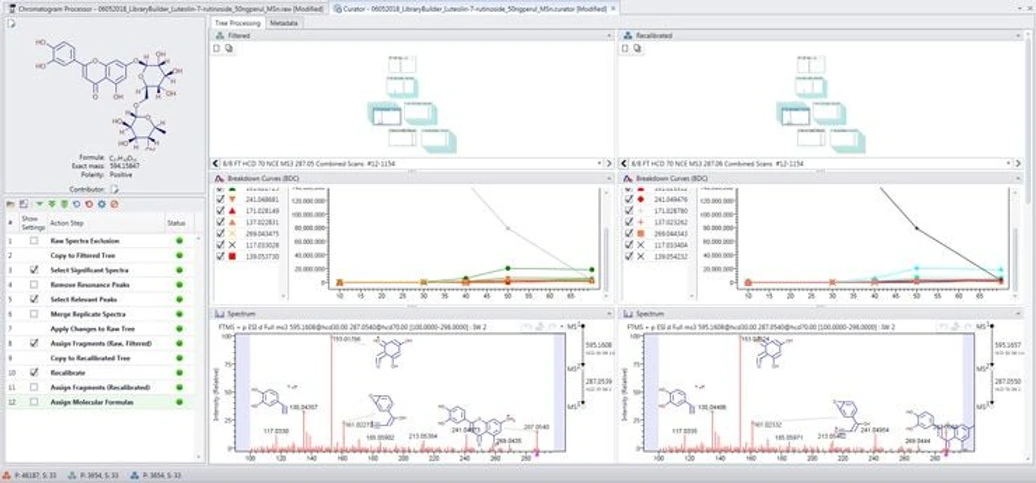Collapse the right Spectrum panel
This screenshot has width=1036, height=483.
click(1017, 314)
